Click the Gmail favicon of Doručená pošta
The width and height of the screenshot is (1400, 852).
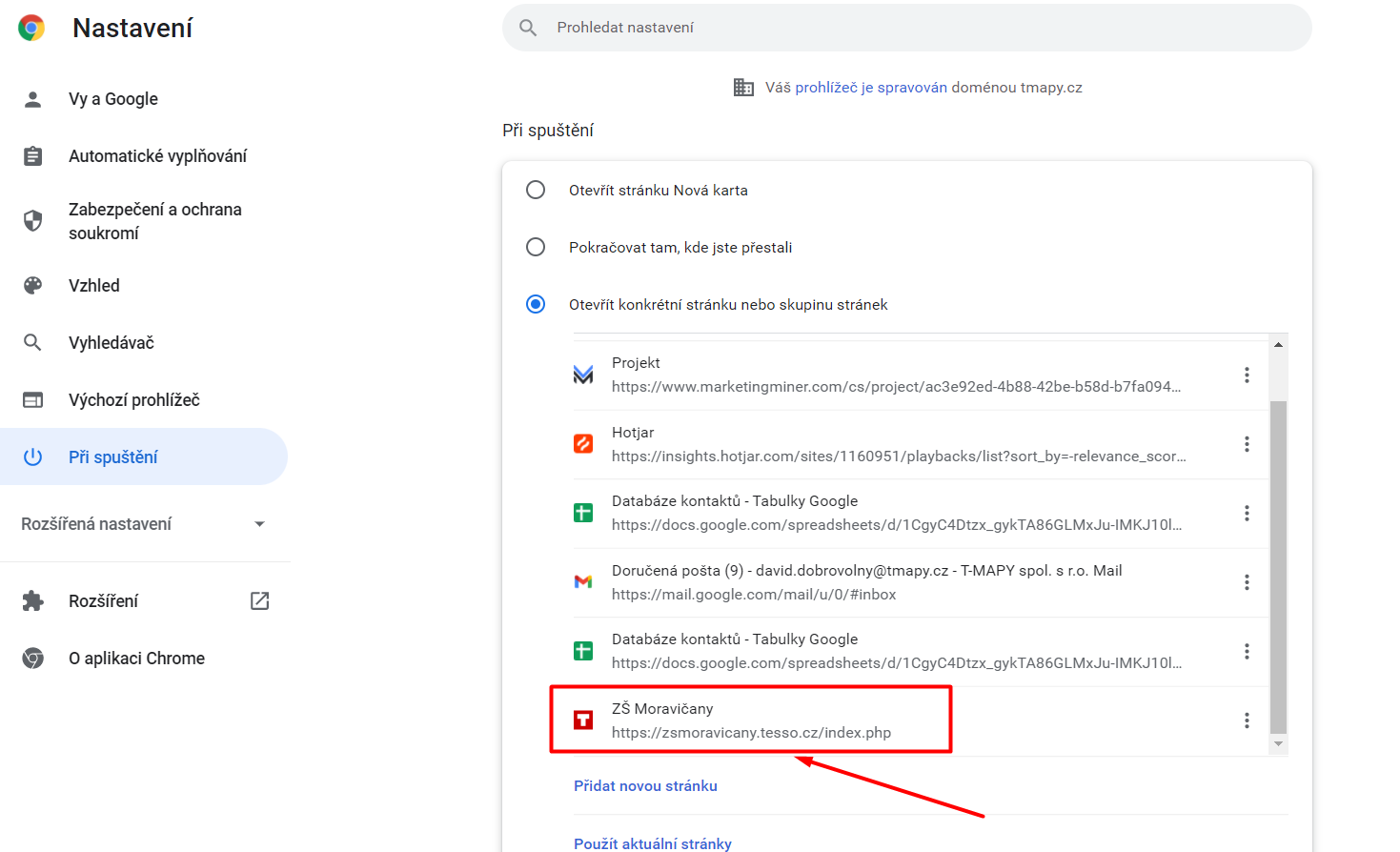click(583, 582)
